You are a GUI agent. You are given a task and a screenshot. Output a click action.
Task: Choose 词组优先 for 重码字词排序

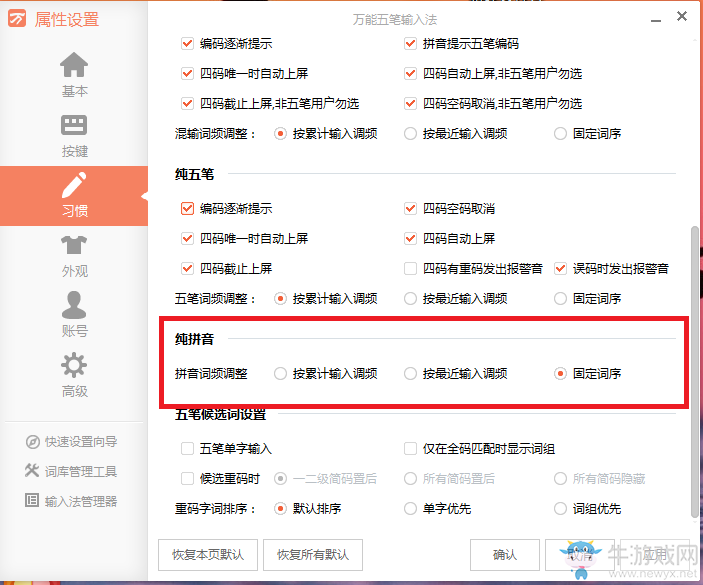pyautogui.click(x=560, y=509)
